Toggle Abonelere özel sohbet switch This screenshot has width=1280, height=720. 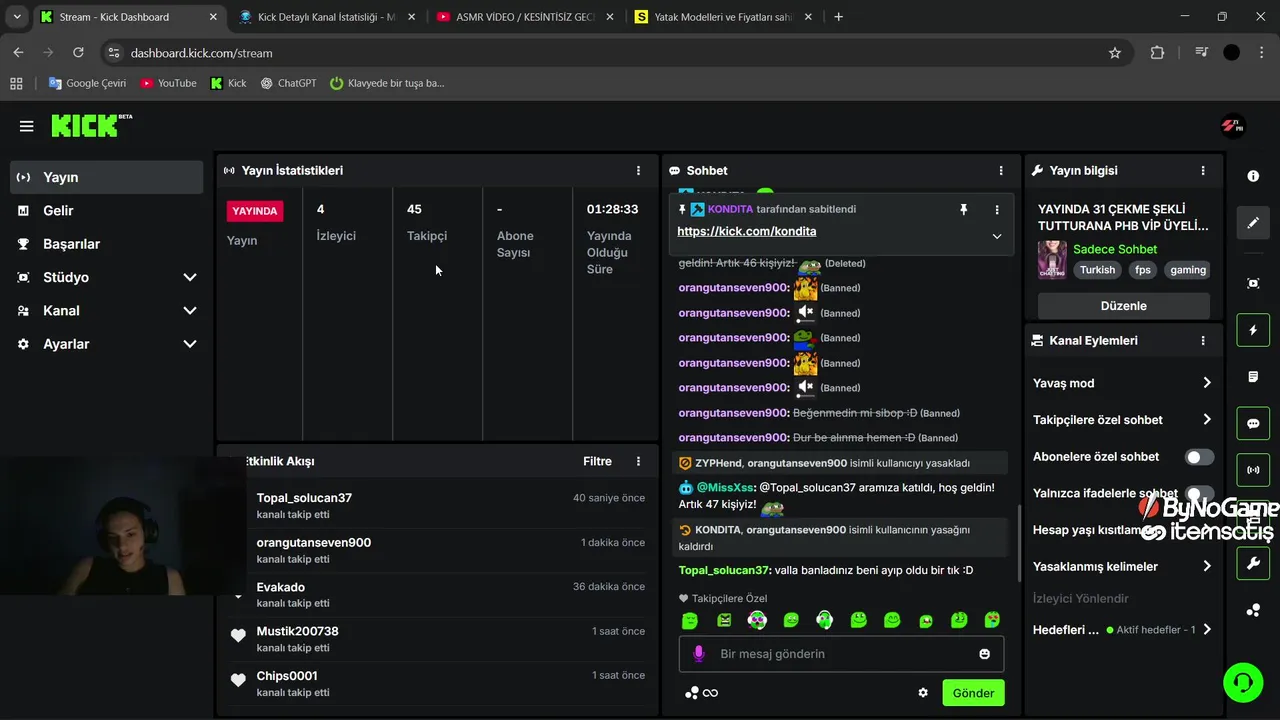[1199, 457]
